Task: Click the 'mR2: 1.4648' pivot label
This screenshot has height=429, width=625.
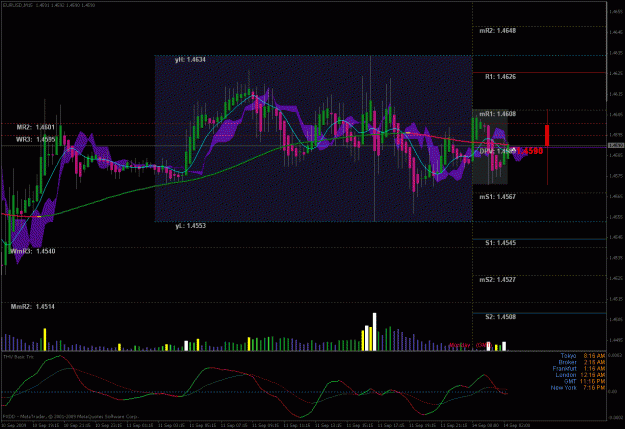Action: click(x=497, y=31)
